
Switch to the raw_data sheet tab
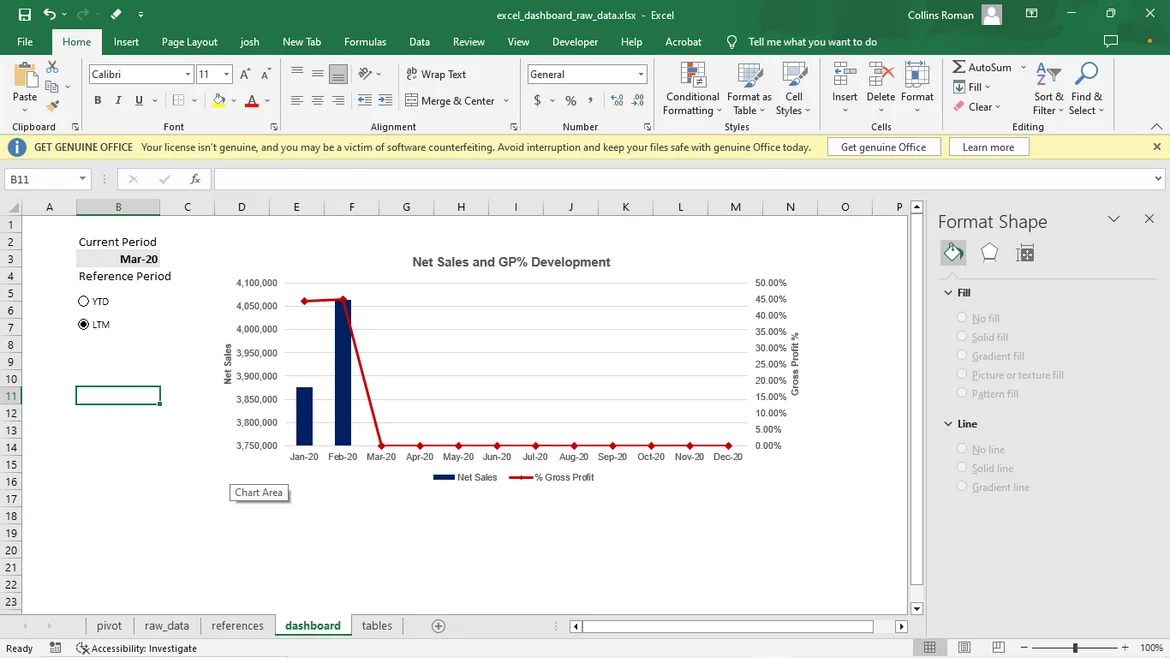pyautogui.click(x=166, y=626)
